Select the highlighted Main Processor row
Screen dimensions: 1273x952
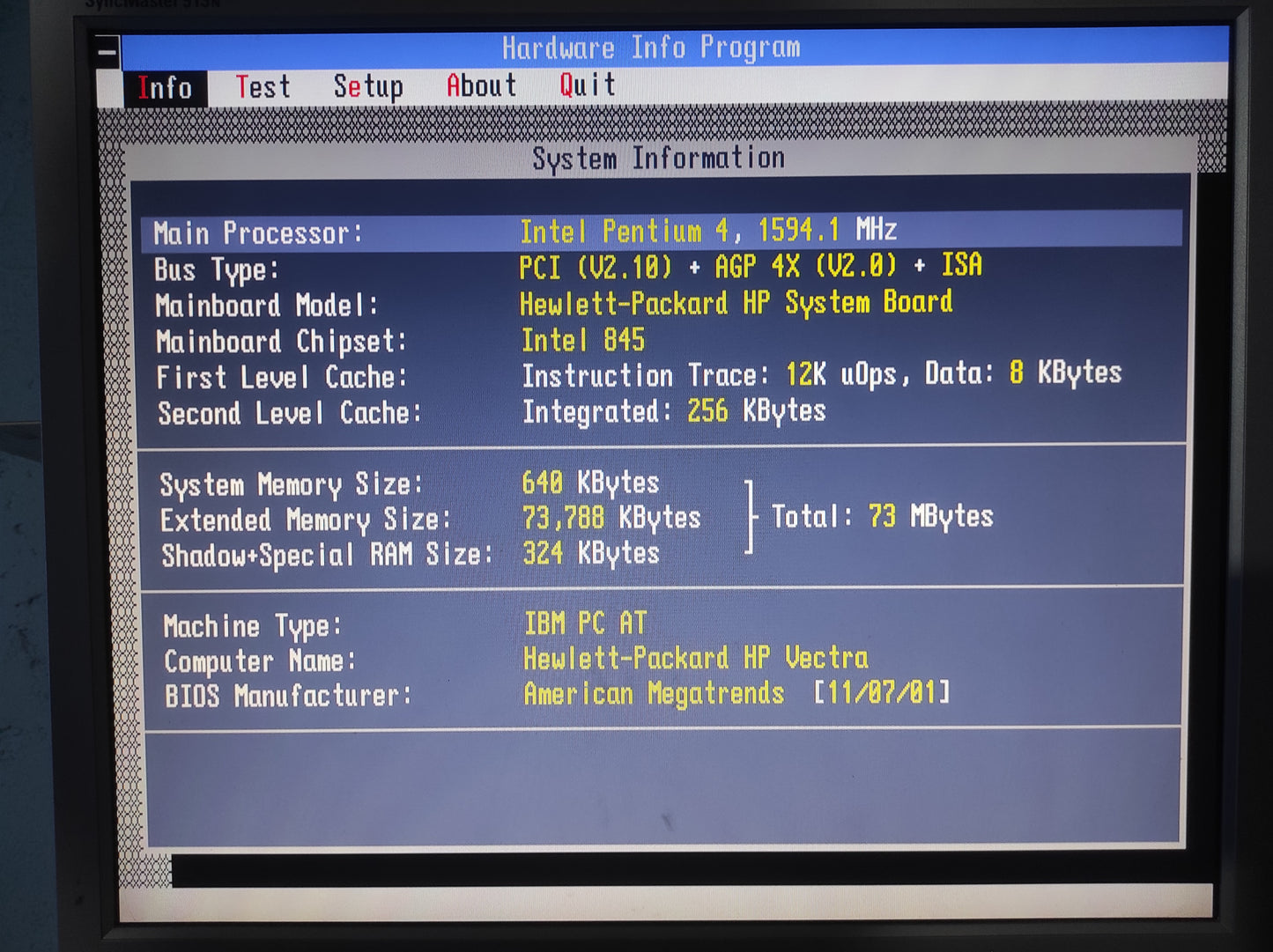click(x=661, y=232)
